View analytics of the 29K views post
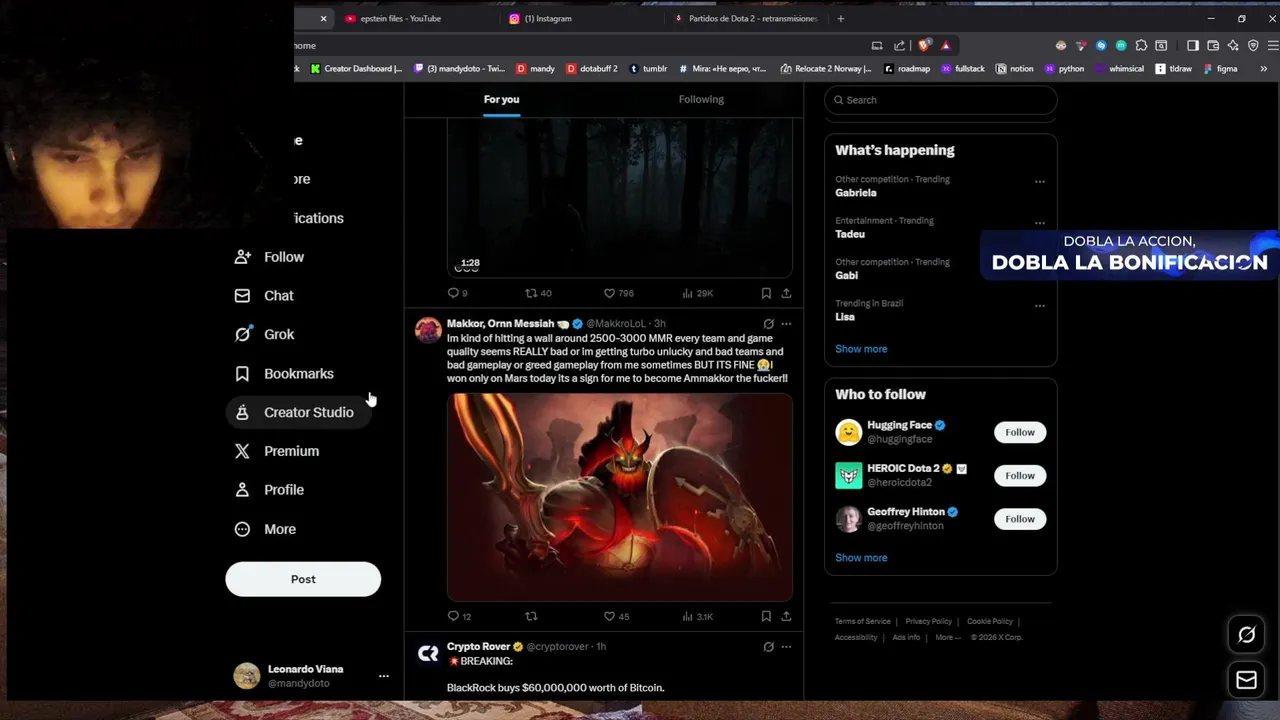This screenshot has height=720, width=1280. tap(697, 293)
